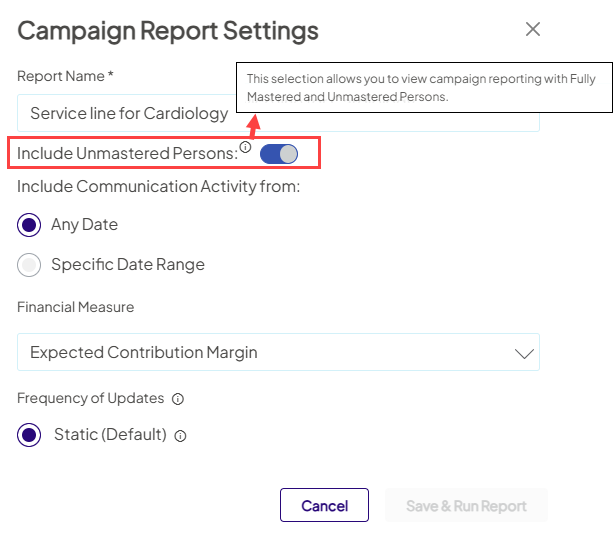Click info icon next to Frequency of Updates
This screenshot has width=613, height=533.
tap(178, 399)
